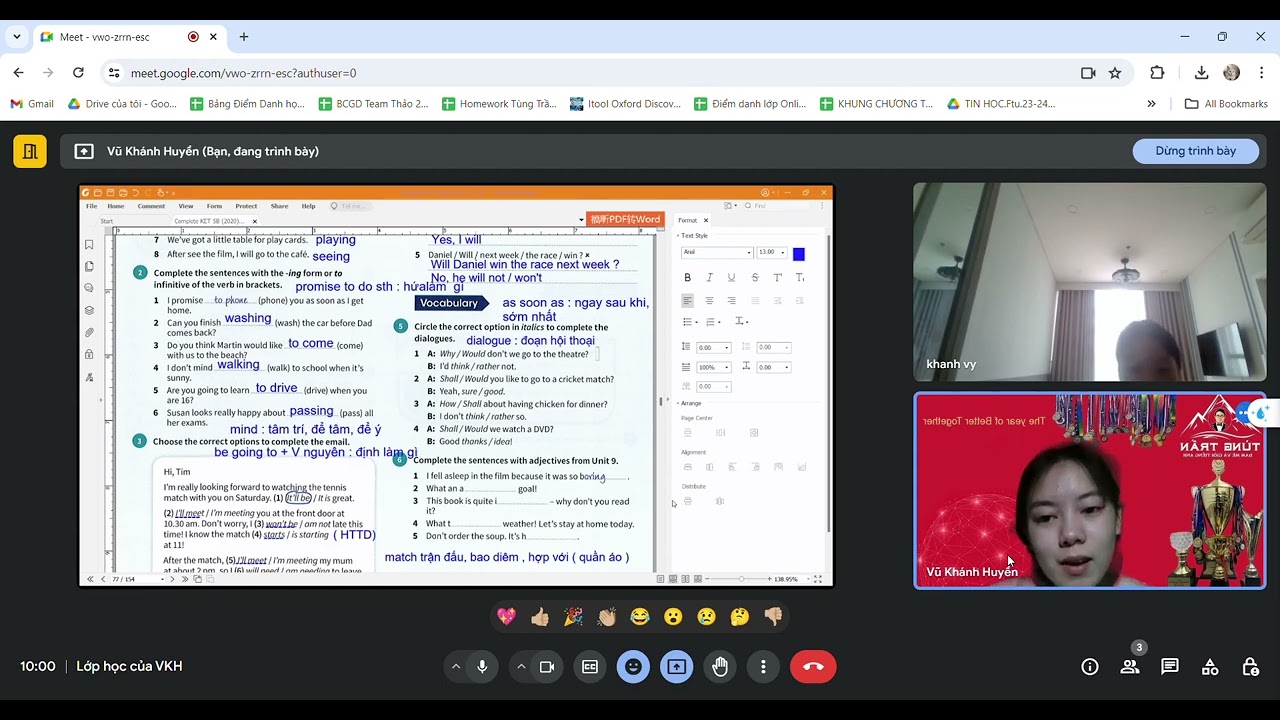Open the 100% scale dropdown
1280x720 pixels.
point(713,367)
